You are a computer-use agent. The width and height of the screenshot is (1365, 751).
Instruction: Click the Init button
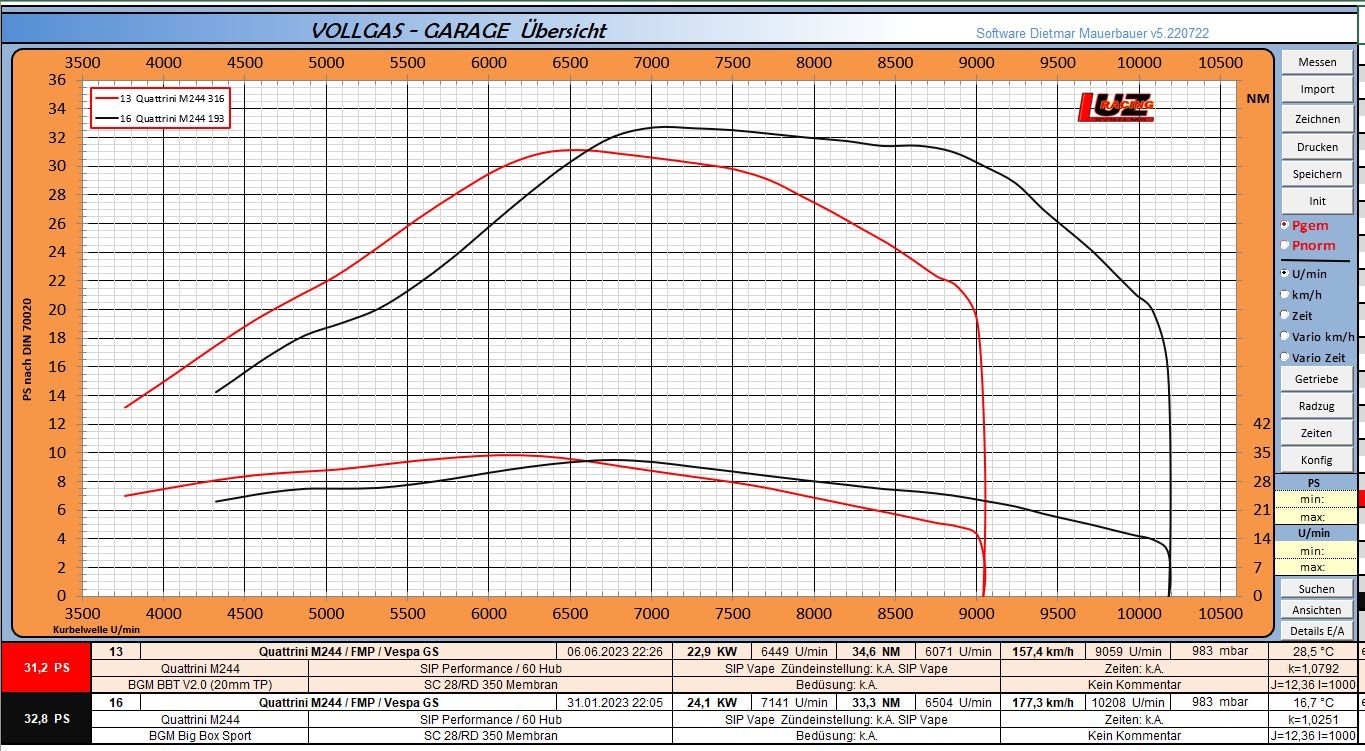click(x=1317, y=201)
